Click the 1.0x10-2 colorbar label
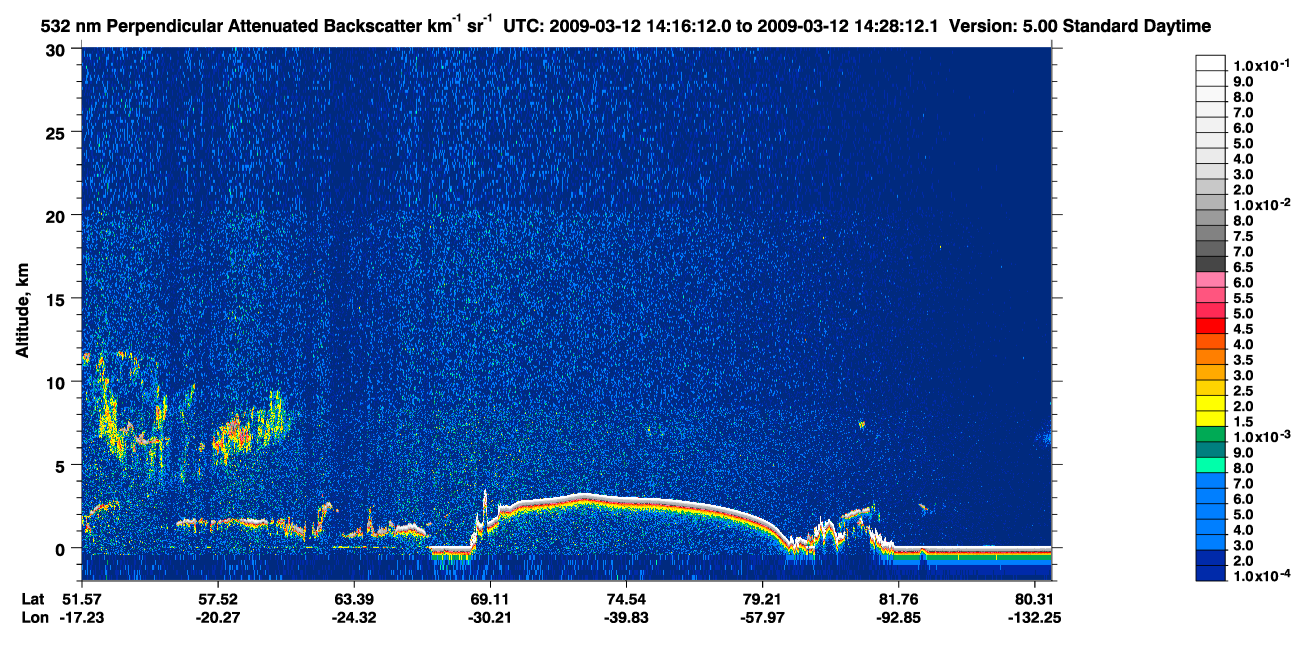1300x667 pixels. 1261,204
